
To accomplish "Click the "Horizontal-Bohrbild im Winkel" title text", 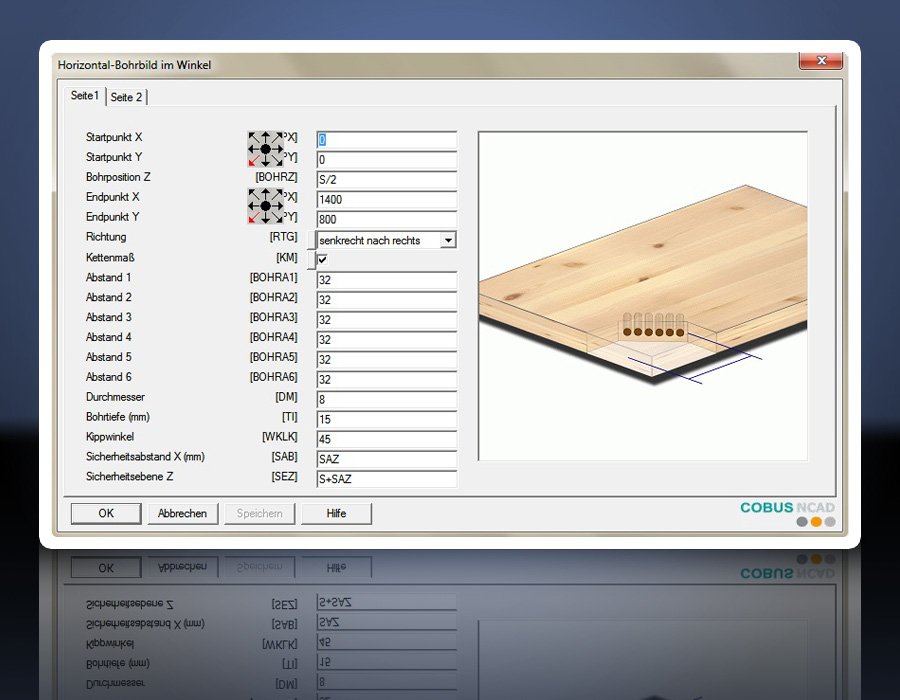I will pos(134,65).
